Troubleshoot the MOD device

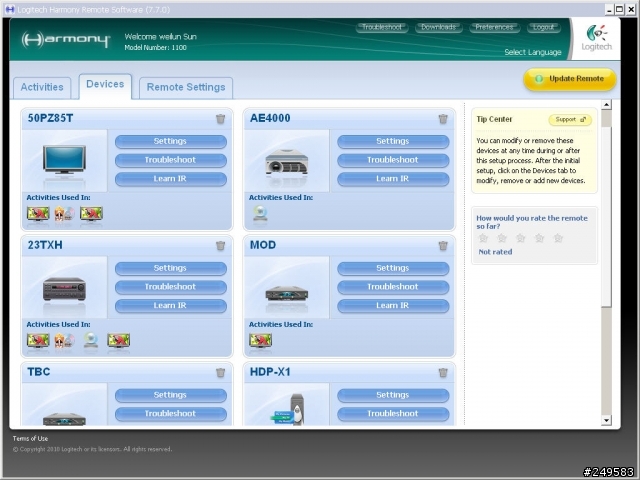tap(393, 287)
